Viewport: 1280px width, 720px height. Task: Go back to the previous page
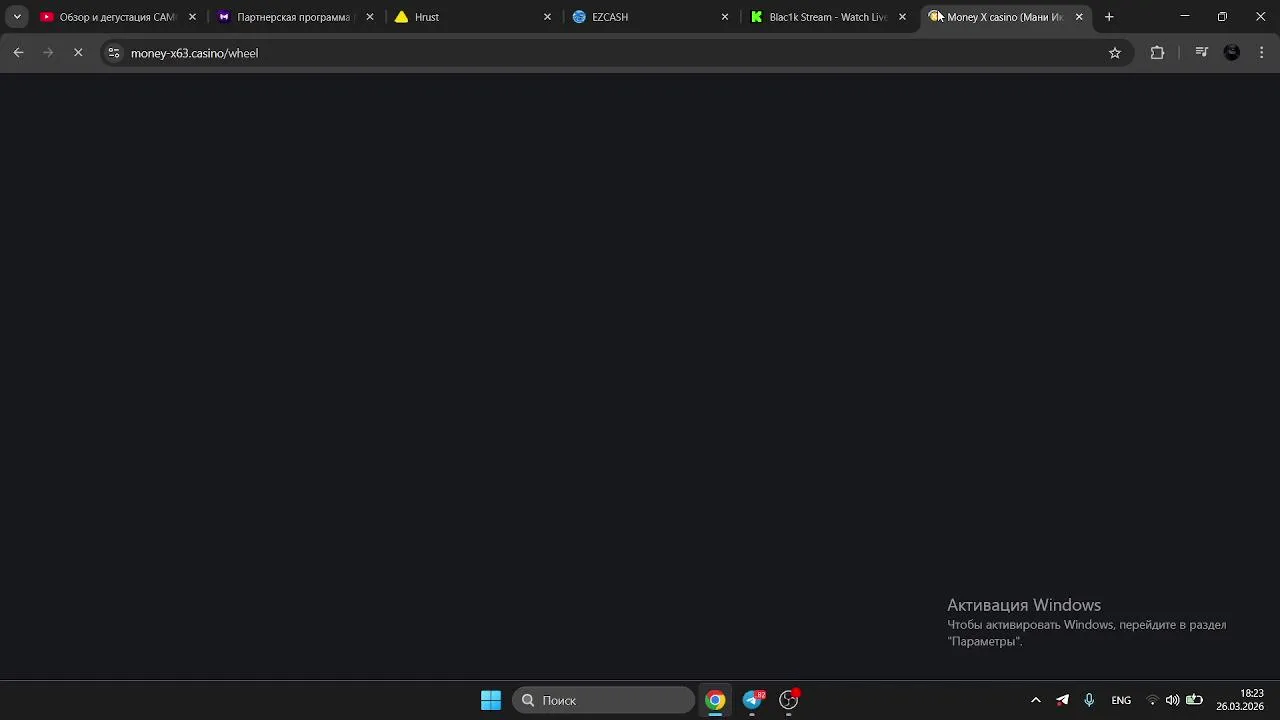pos(18,53)
